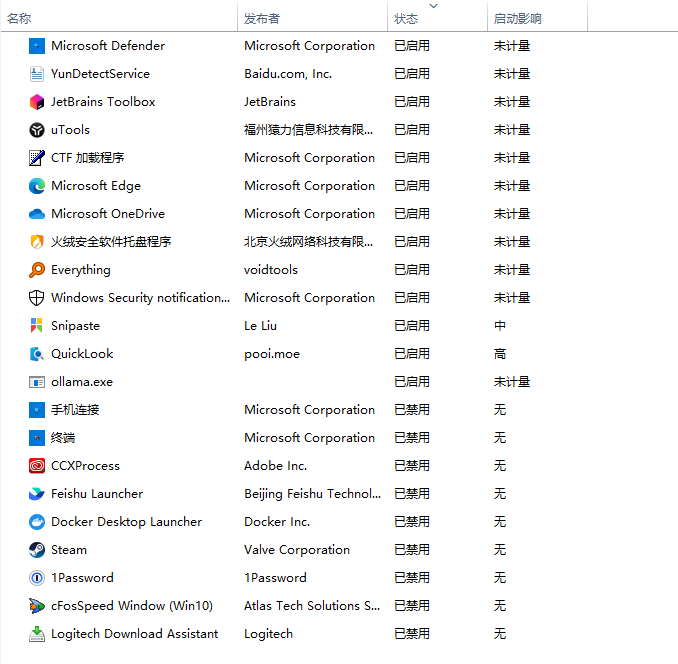The height and width of the screenshot is (664, 678).
Task: Click the uTools icon
Action: click(x=37, y=130)
